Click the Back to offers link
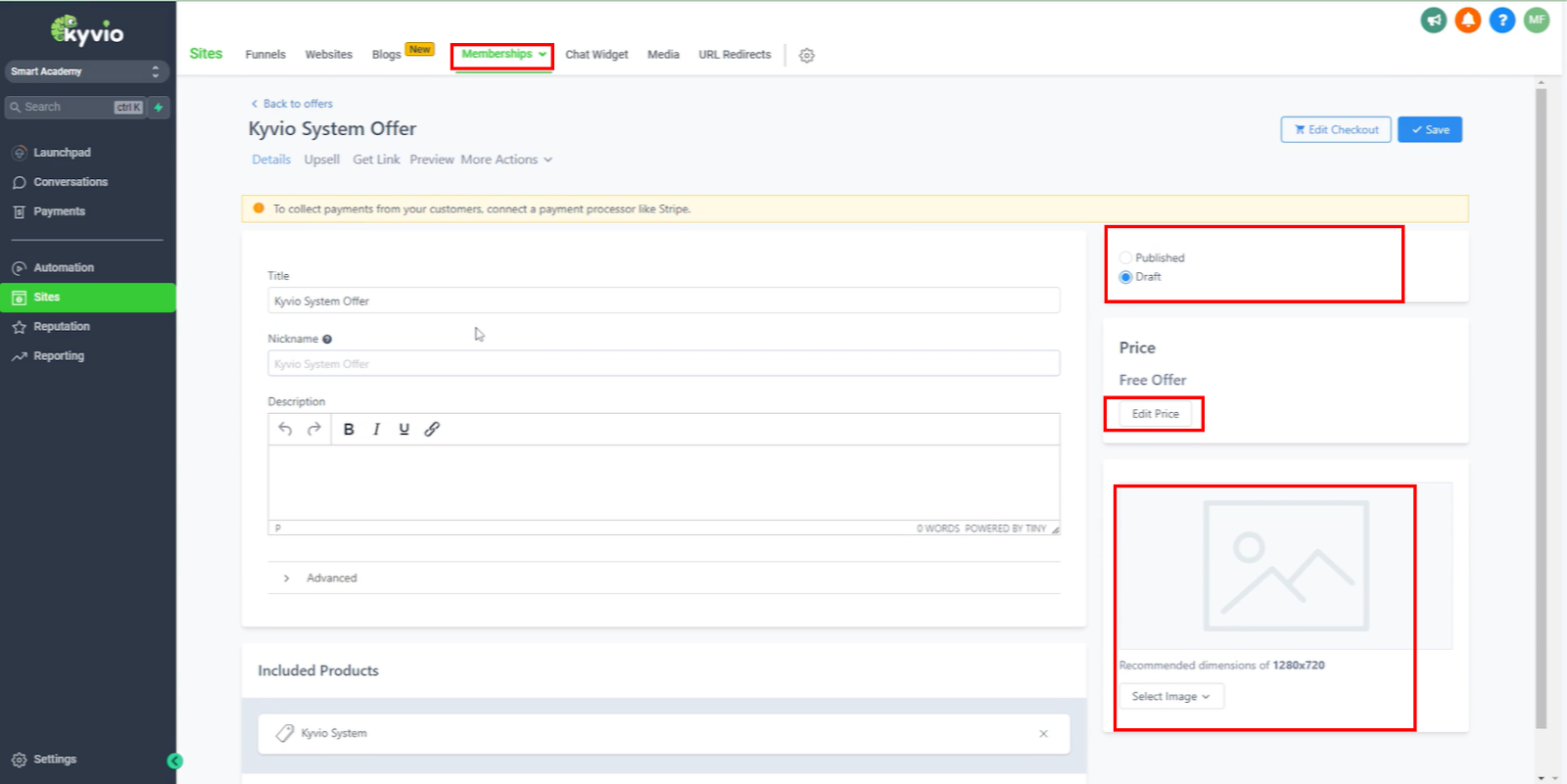 click(298, 104)
